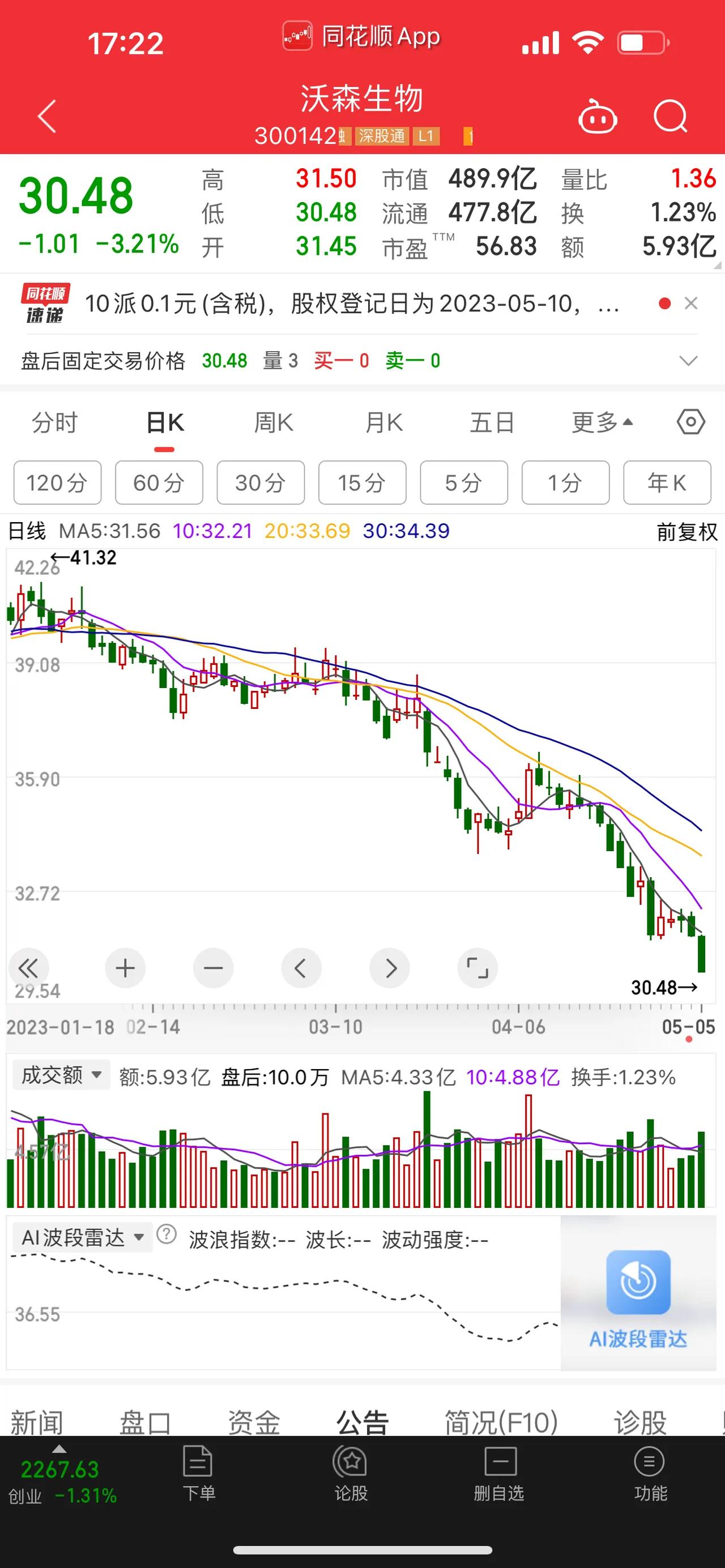This screenshot has height=1568, width=725.
Task: Open 公告 section tab
Action: click(362, 1422)
